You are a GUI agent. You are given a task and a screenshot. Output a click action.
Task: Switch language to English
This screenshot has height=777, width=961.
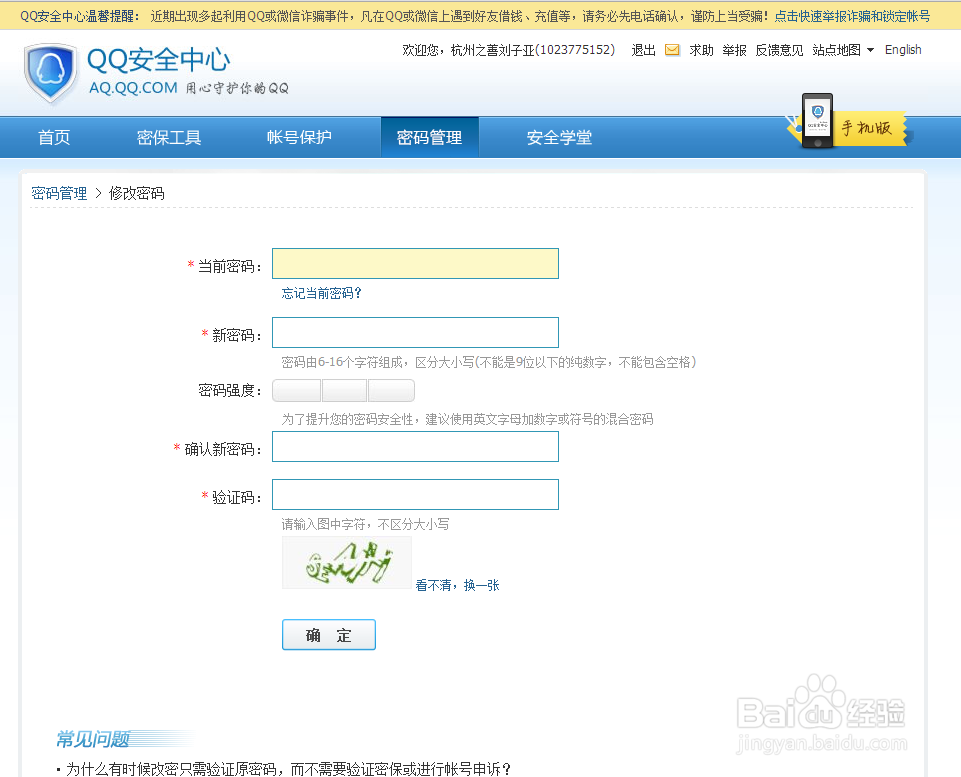point(903,50)
